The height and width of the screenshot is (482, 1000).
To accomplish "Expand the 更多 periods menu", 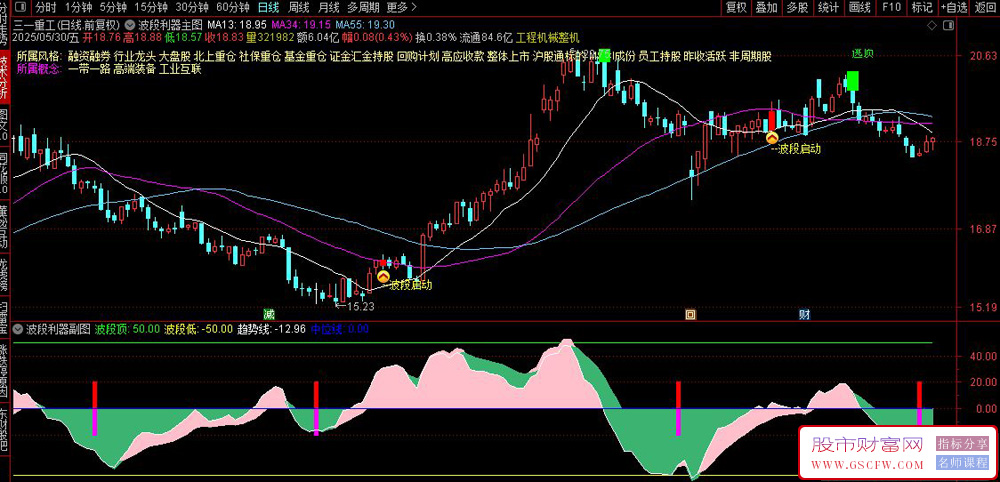I will coord(402,8).
